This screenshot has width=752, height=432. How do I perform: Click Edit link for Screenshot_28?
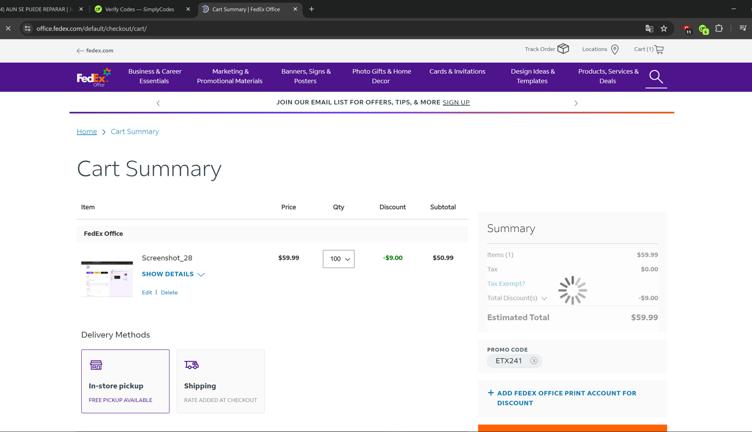[147, 292]
